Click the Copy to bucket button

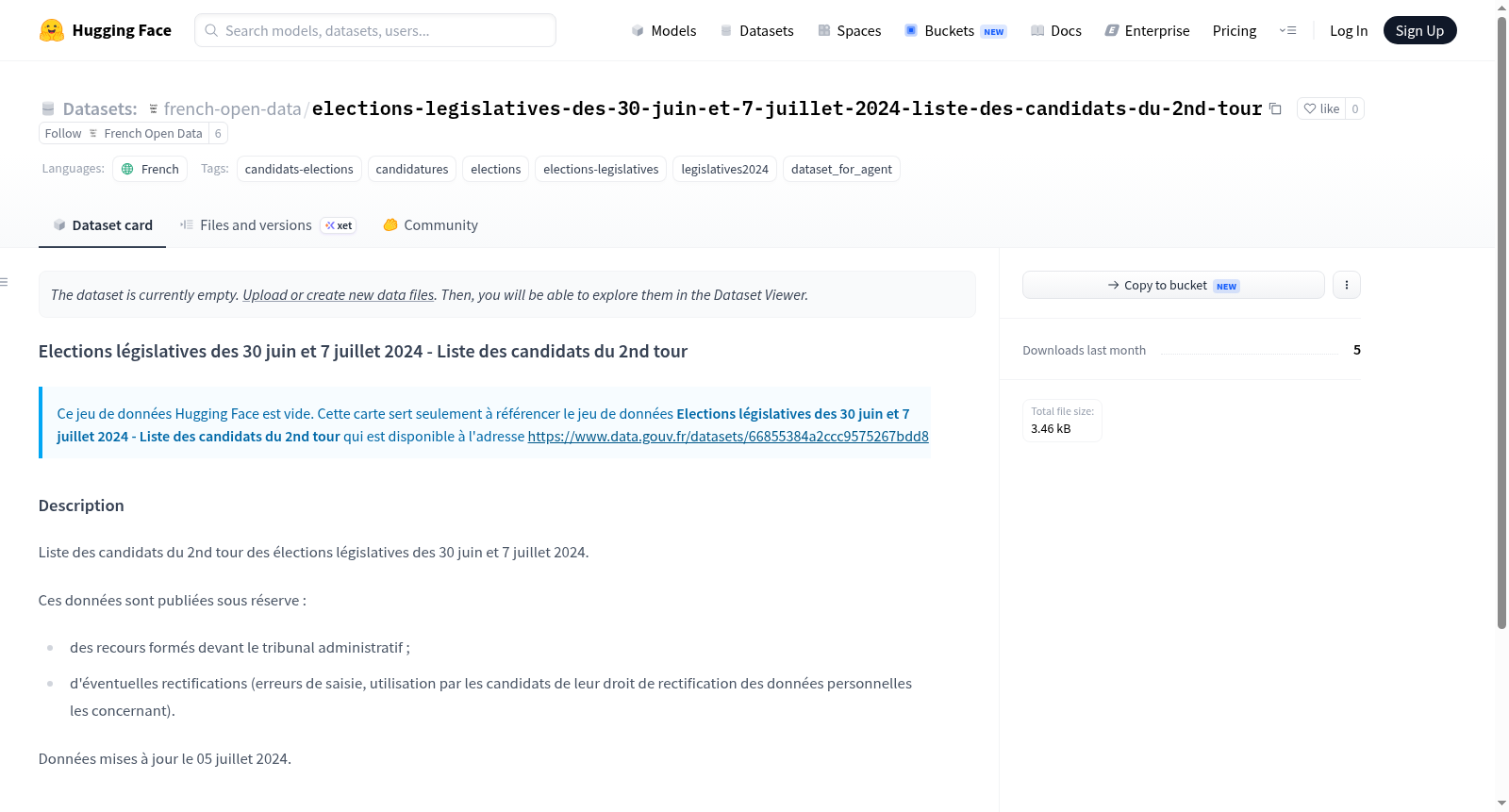[x=1173, y=285]
